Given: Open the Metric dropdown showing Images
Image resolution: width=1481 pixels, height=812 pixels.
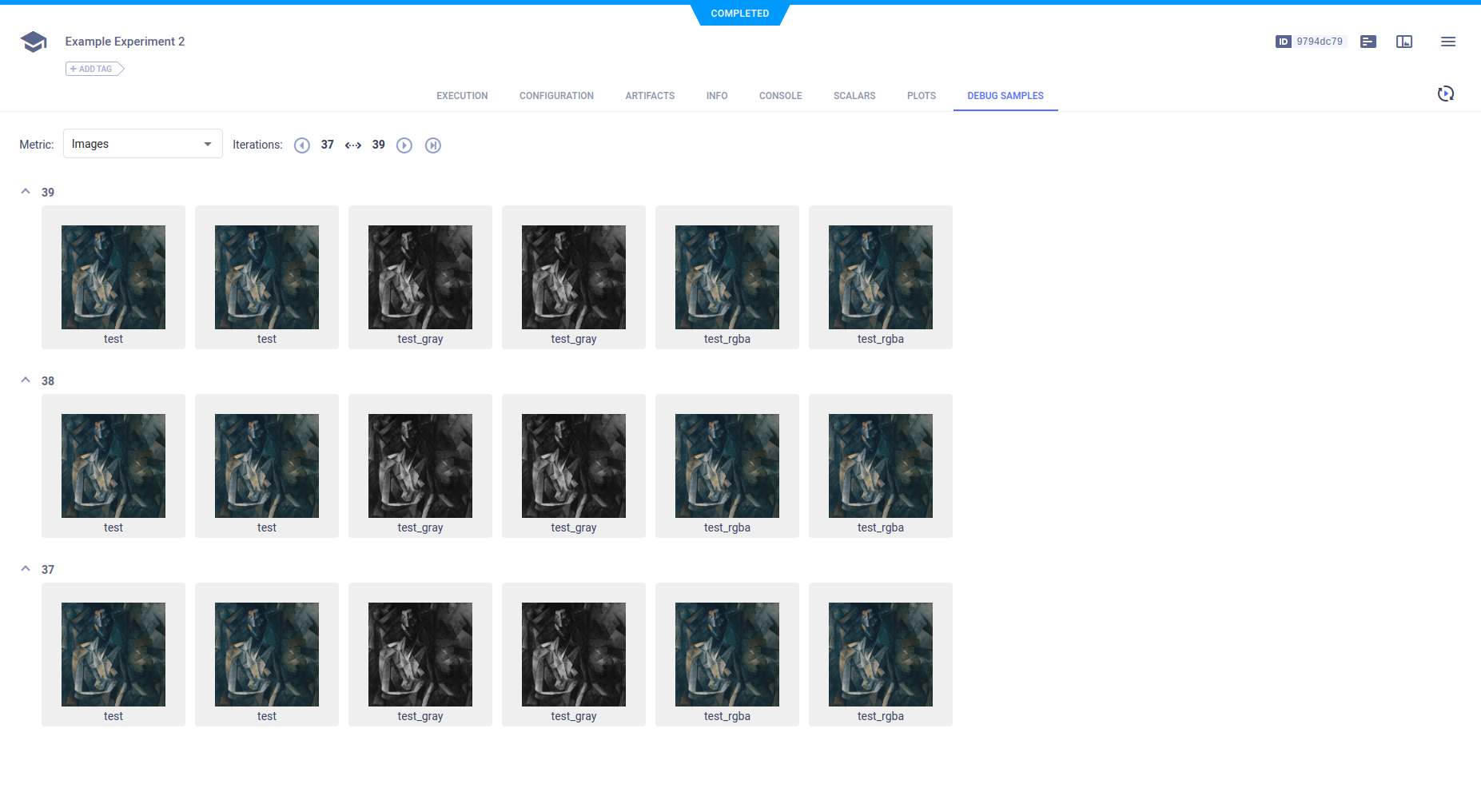Looking at the screenshot, I should [142, 144].
